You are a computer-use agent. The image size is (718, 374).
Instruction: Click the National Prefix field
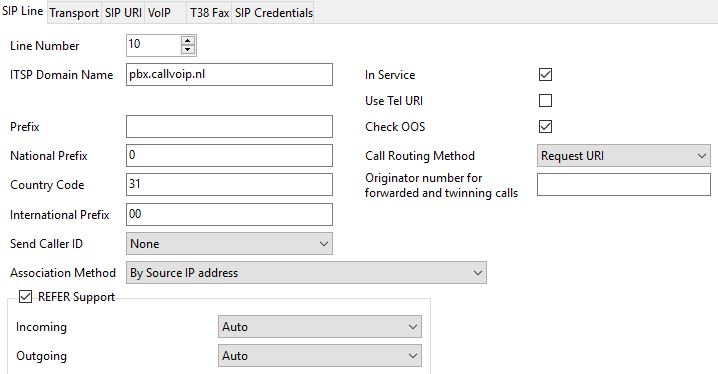pyautogui.click(x=229, y=156)
